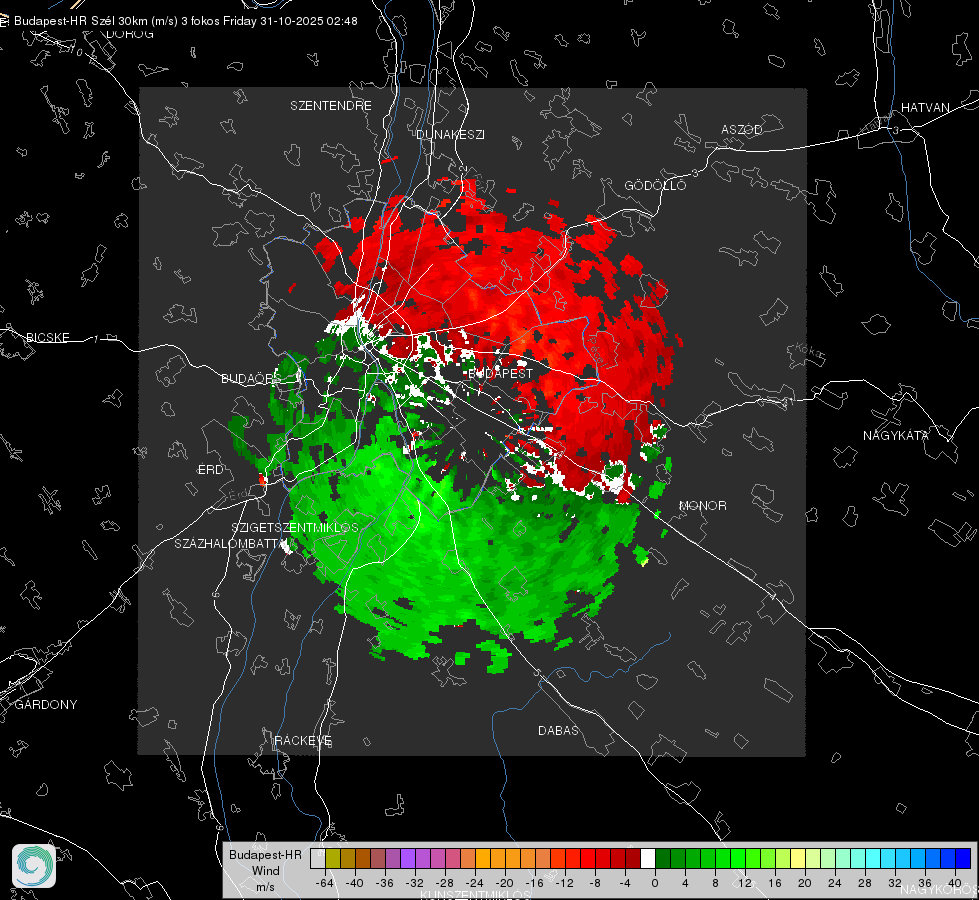The image size is (979, 900).
Task: Pick the darkest blue swatch in legend
Action: [x=963, y=859]
